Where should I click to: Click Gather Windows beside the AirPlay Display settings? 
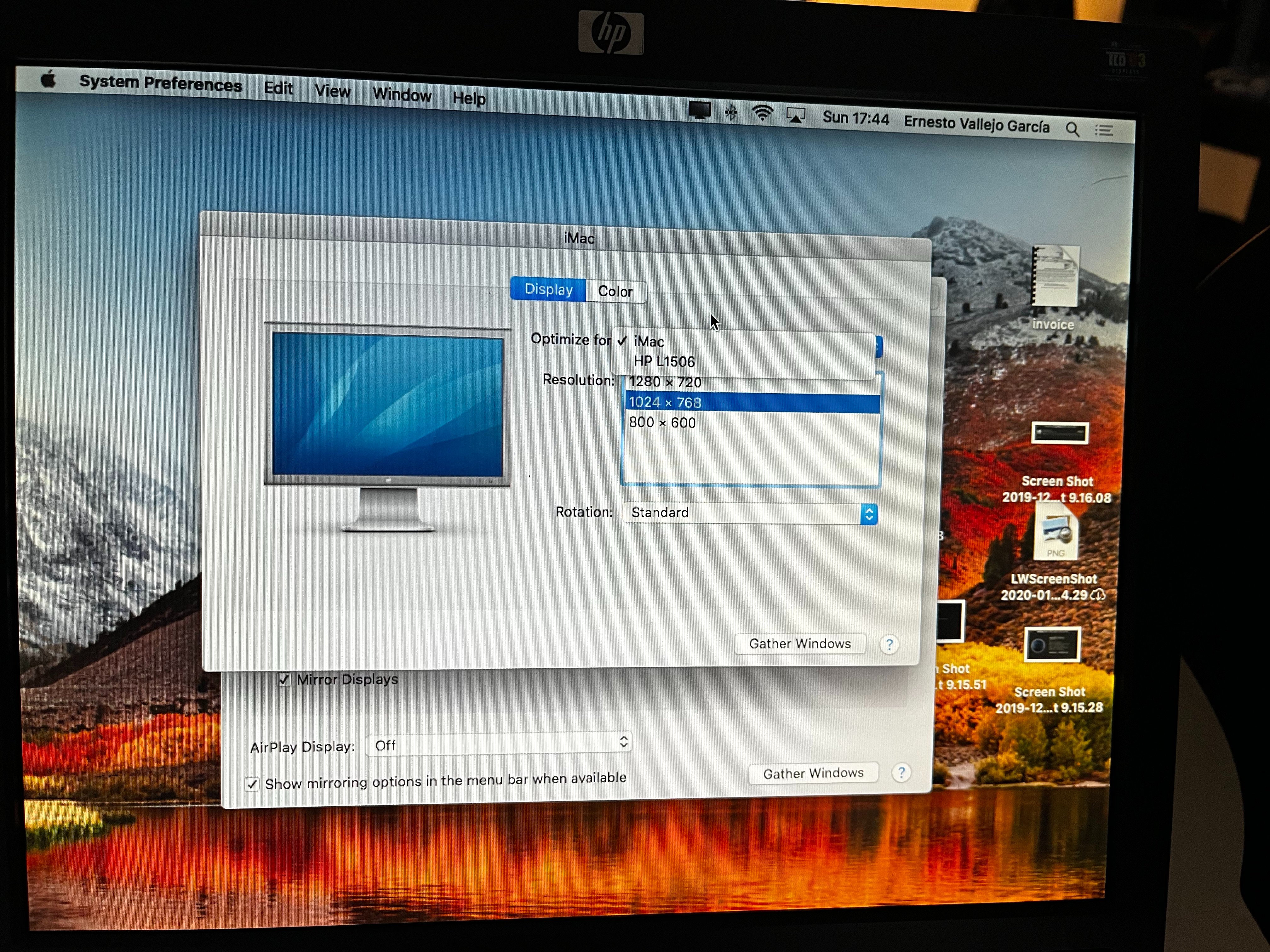click(813, 773)
